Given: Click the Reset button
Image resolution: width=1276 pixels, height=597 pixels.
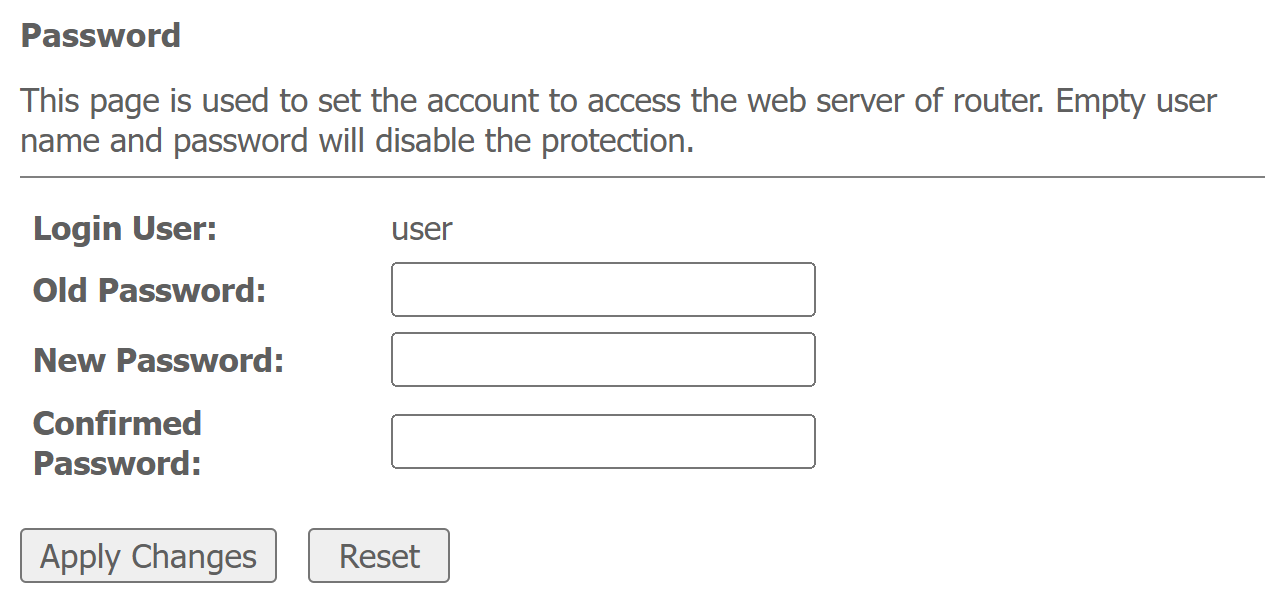Looking at the screenshot, I should [x=379, y=556].
